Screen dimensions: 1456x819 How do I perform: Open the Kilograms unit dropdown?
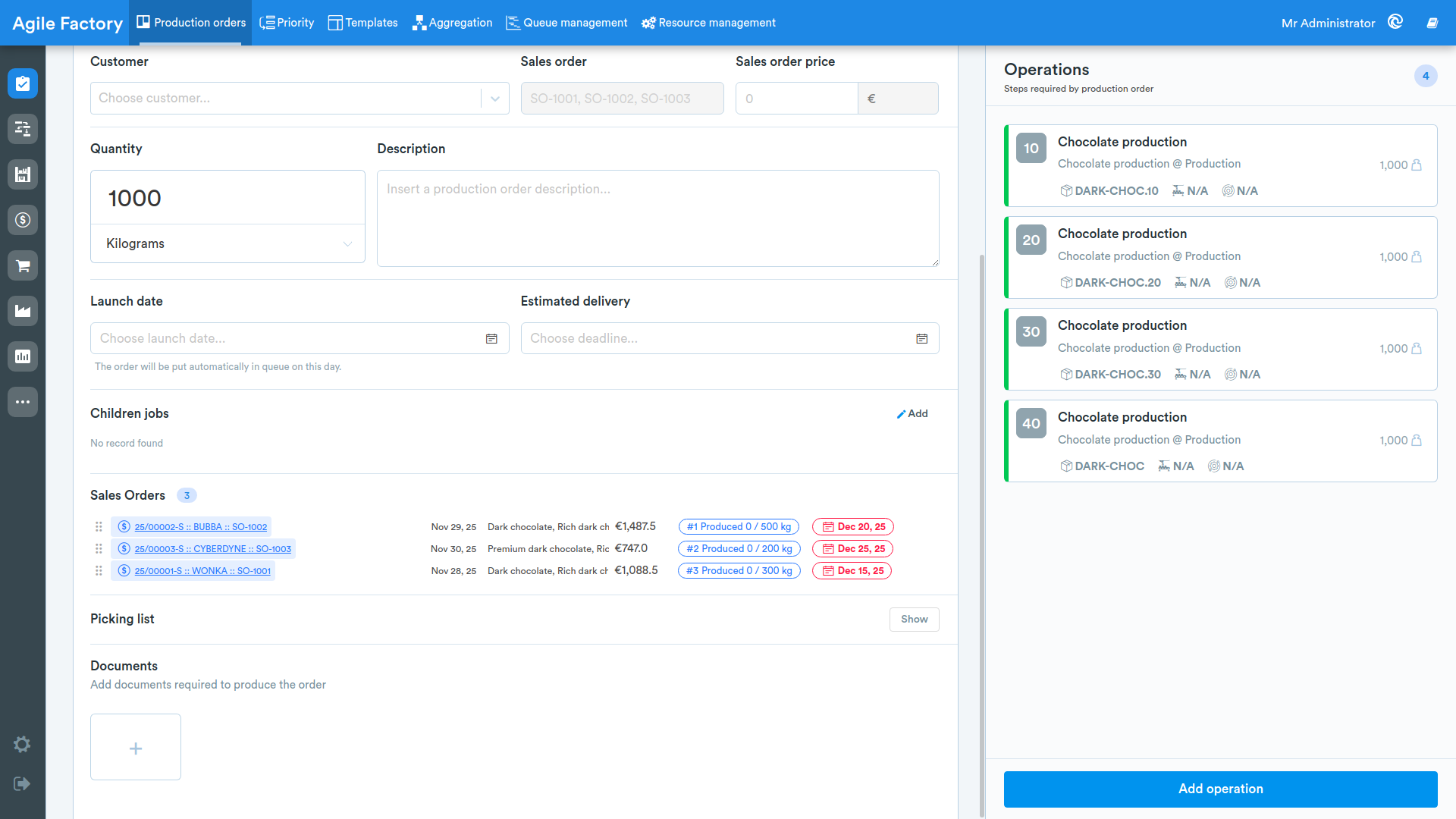click(227, 243)
